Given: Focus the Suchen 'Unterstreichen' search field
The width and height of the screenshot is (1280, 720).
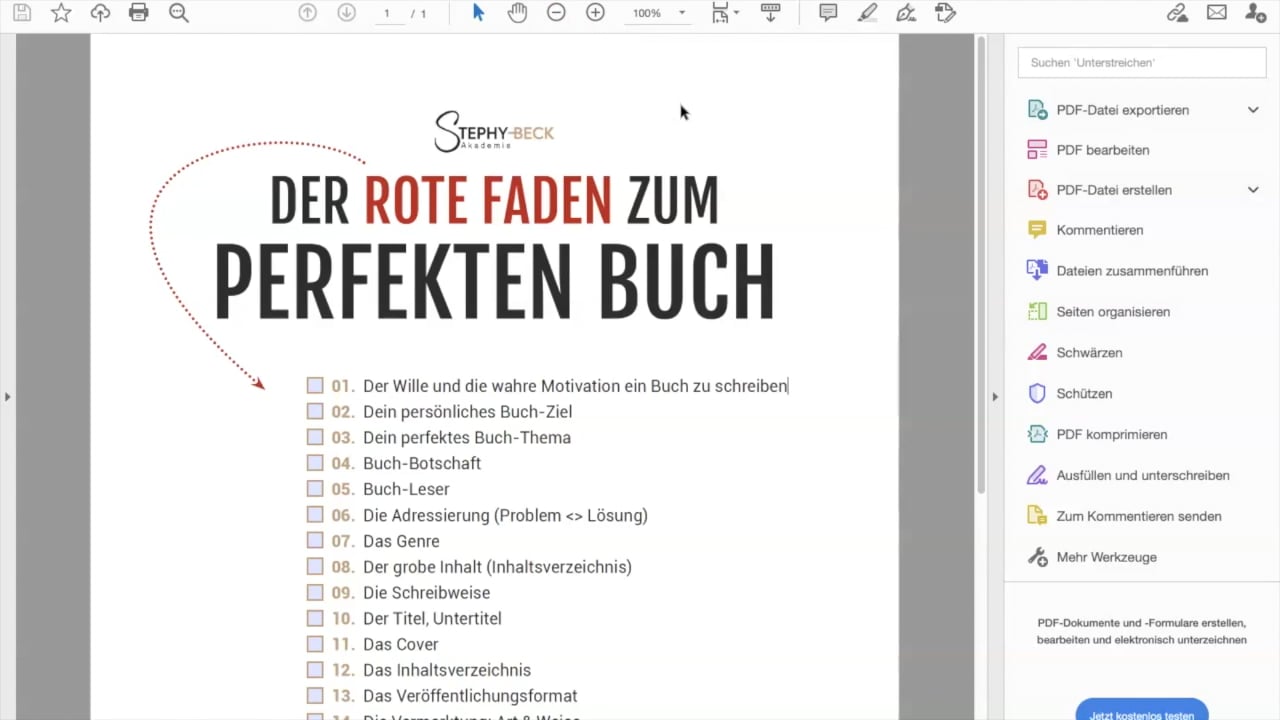Looking at the screenshot, I should [1142, 62].
